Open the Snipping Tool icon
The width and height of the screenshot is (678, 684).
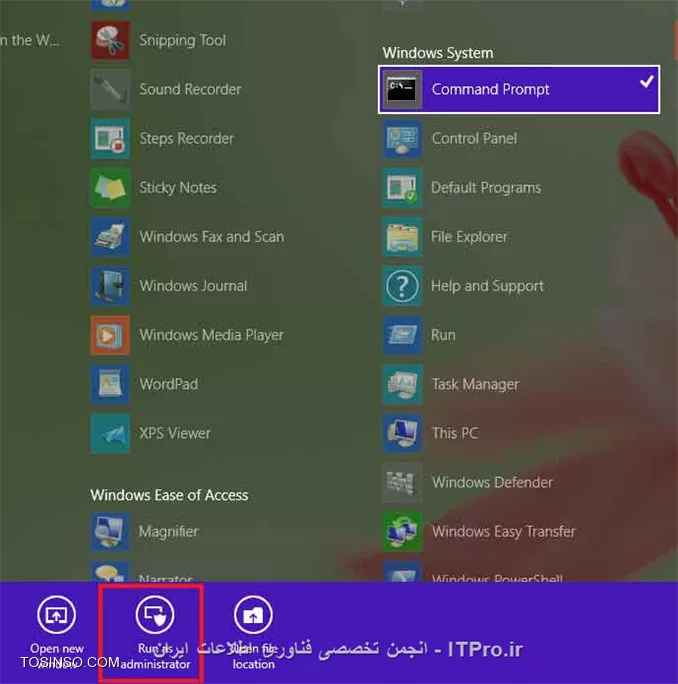coord(110,40)
